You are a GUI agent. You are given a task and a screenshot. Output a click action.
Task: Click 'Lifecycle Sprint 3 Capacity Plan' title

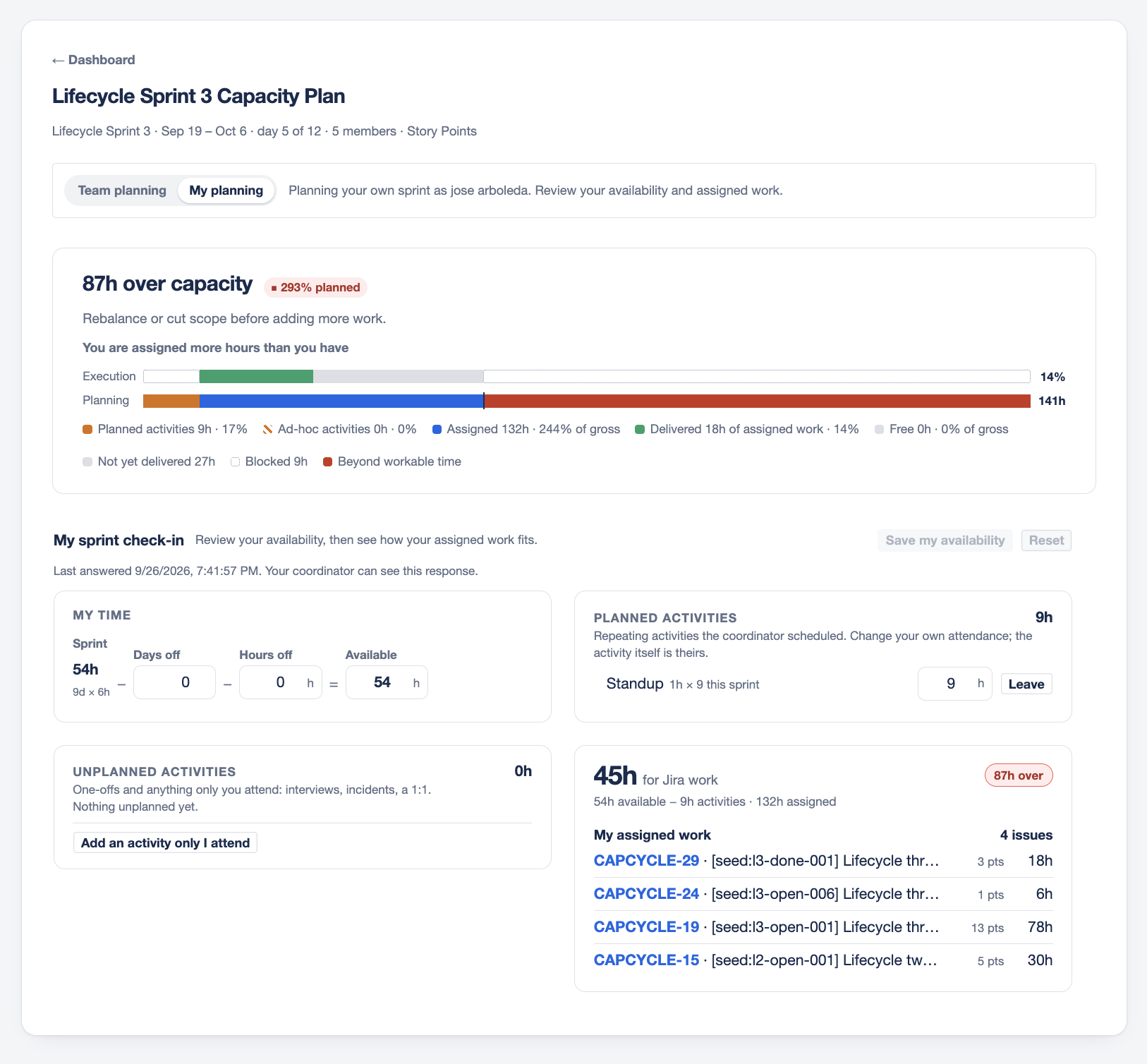(x=199, y=96)
